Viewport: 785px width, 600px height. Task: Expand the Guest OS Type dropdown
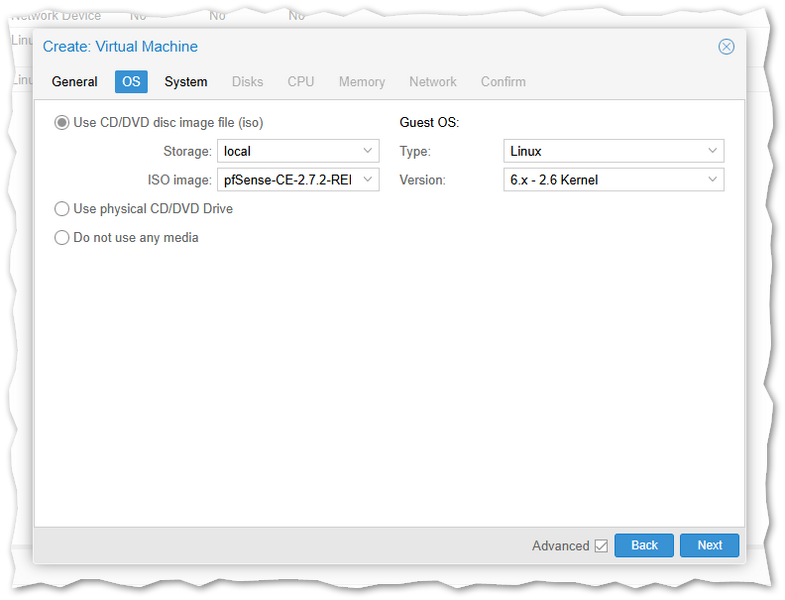[x=712, y=152]
